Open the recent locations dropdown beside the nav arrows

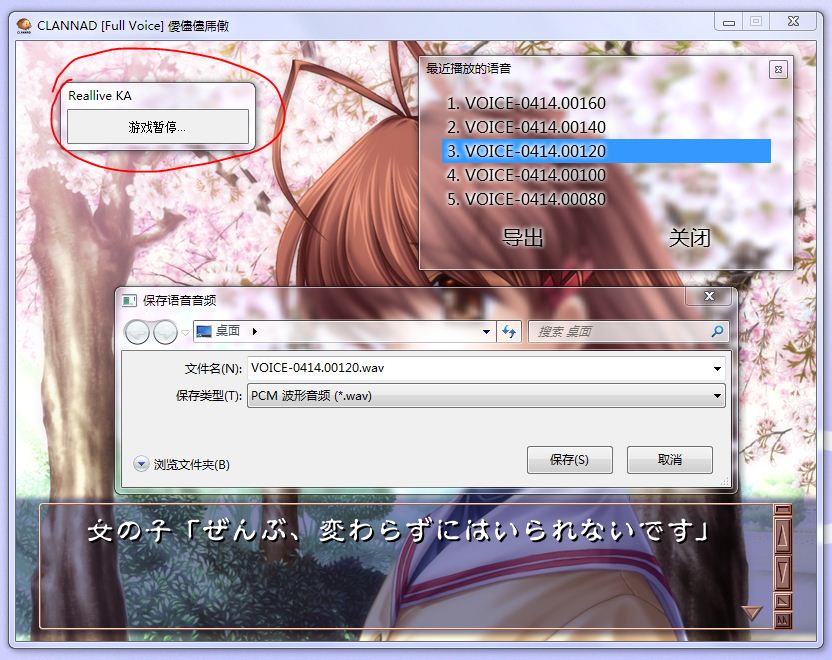coord(185,333)
